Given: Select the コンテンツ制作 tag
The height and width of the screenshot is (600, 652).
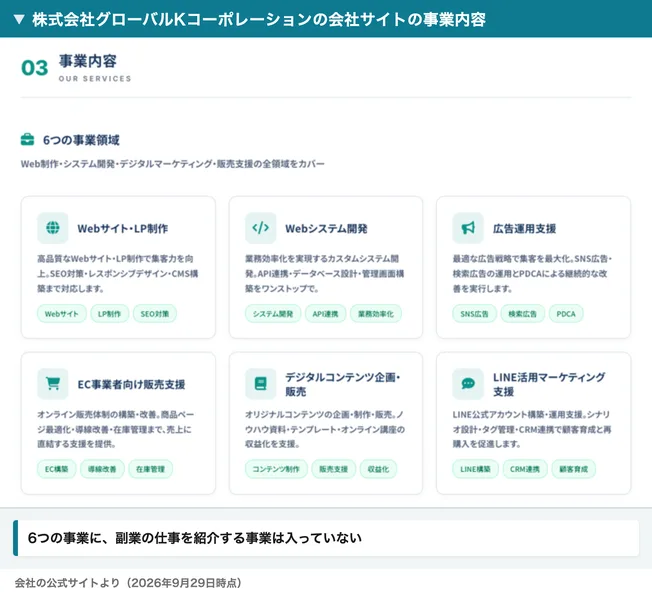Looking at the screenshot, I should (276, 469).
